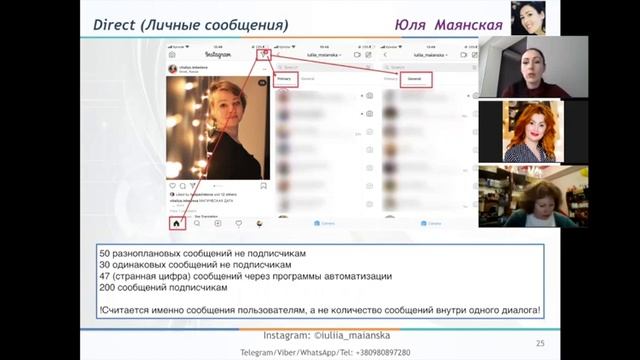Tap Camera button below the General inbox
The image size is (640, 360).
(x=431, y=223)
